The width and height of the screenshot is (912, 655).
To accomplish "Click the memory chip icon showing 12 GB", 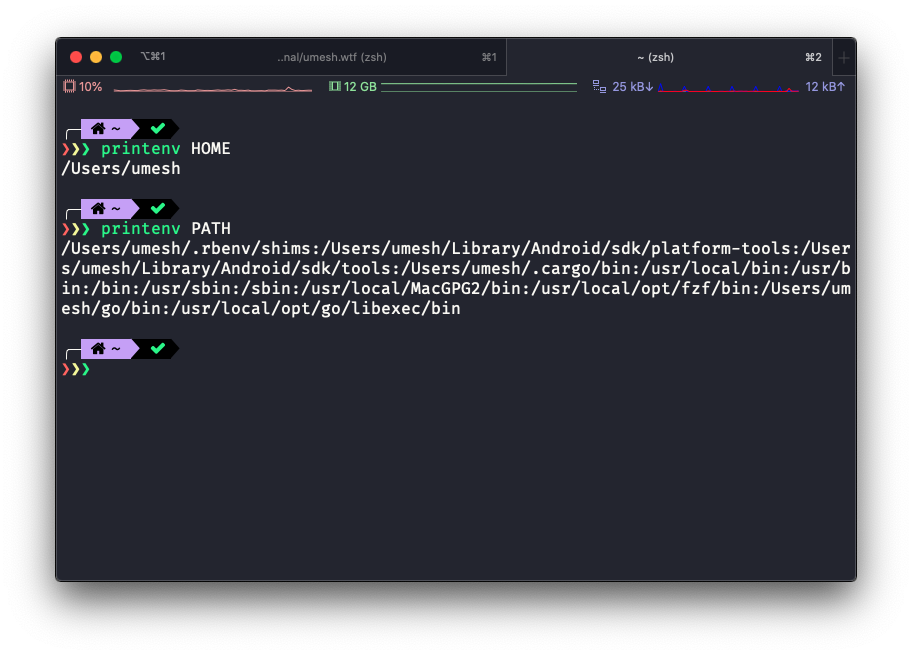I will pos(335,87).
